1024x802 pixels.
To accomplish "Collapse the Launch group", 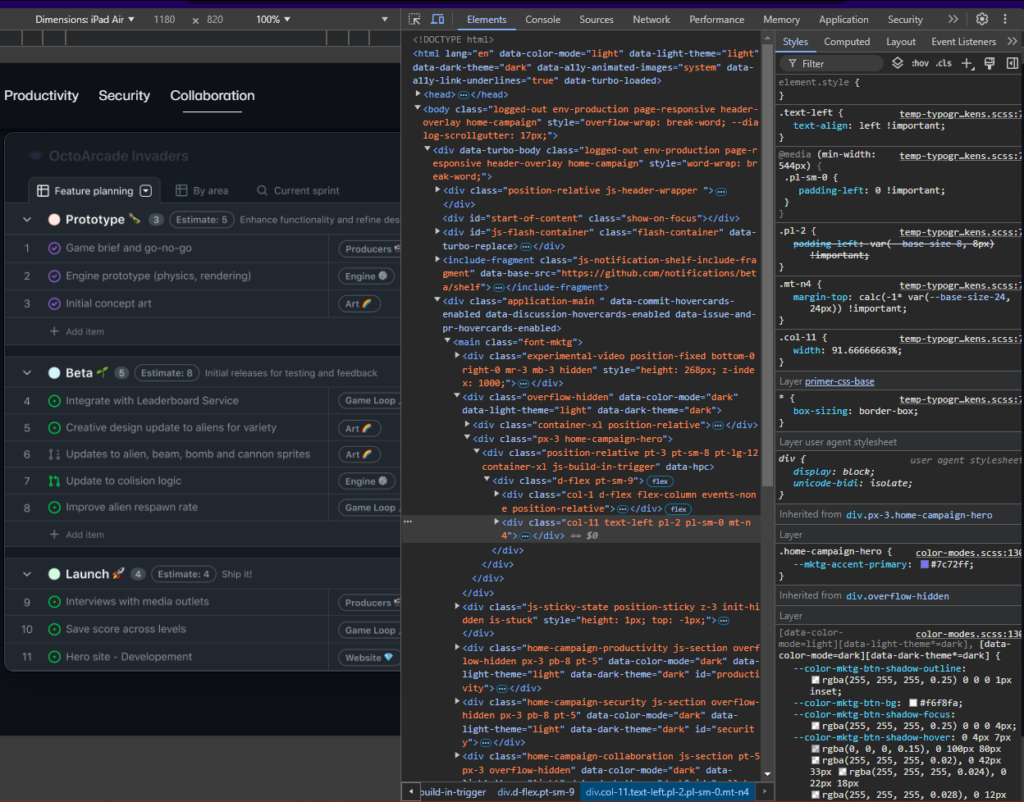I will pyautogui.click(x=27, y=574).
